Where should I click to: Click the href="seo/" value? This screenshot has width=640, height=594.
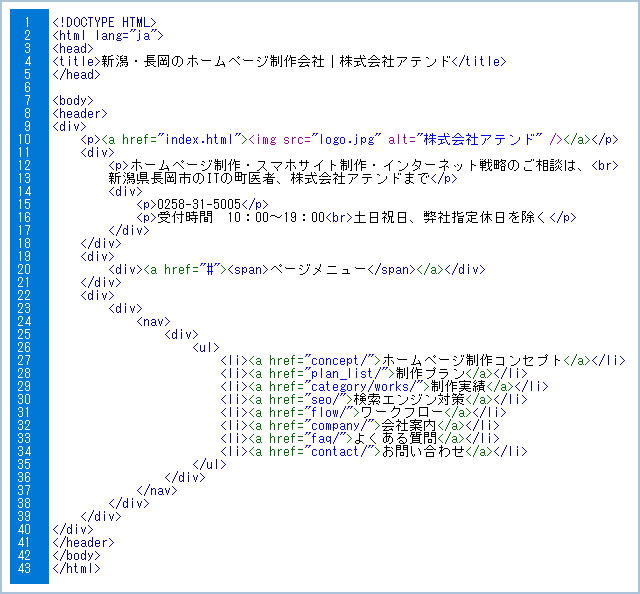(328, 399)
